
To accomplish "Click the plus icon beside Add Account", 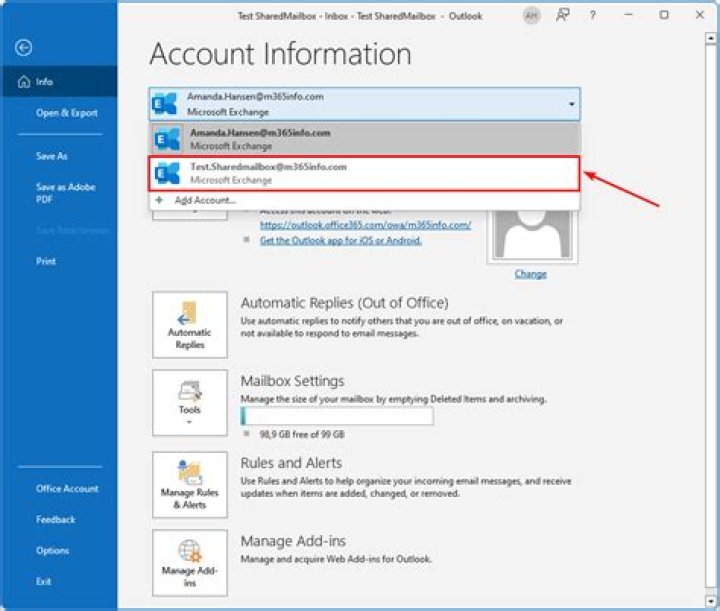I will 159,200.
